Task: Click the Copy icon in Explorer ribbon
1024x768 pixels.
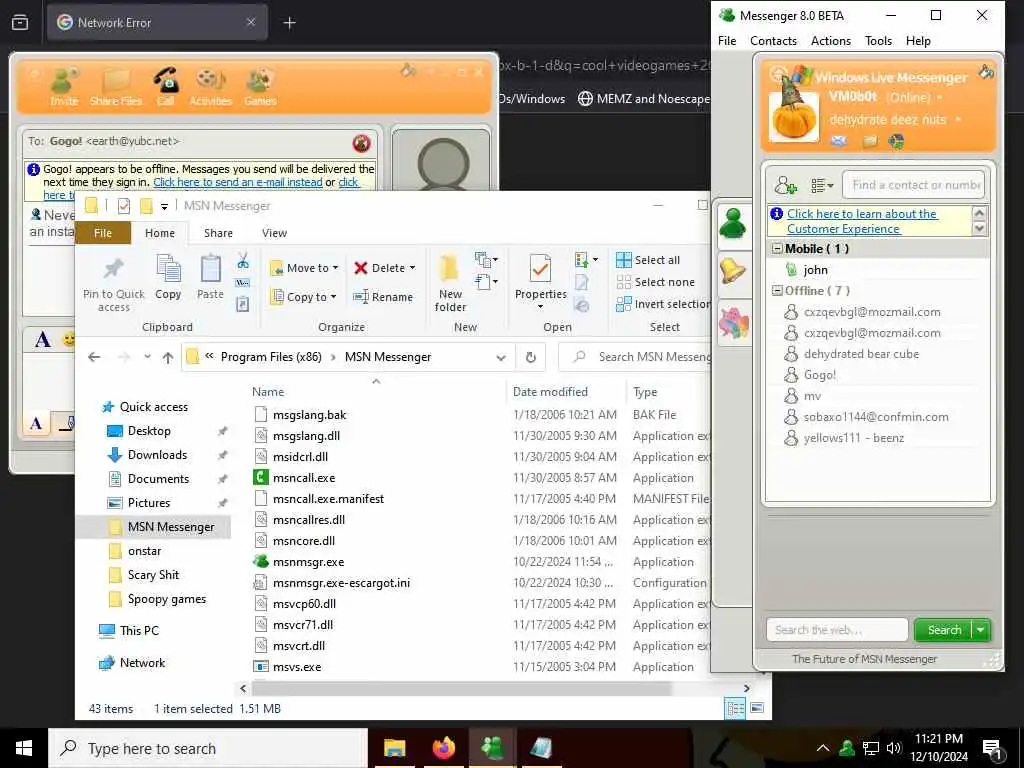Action: click(x=168, y=278)
